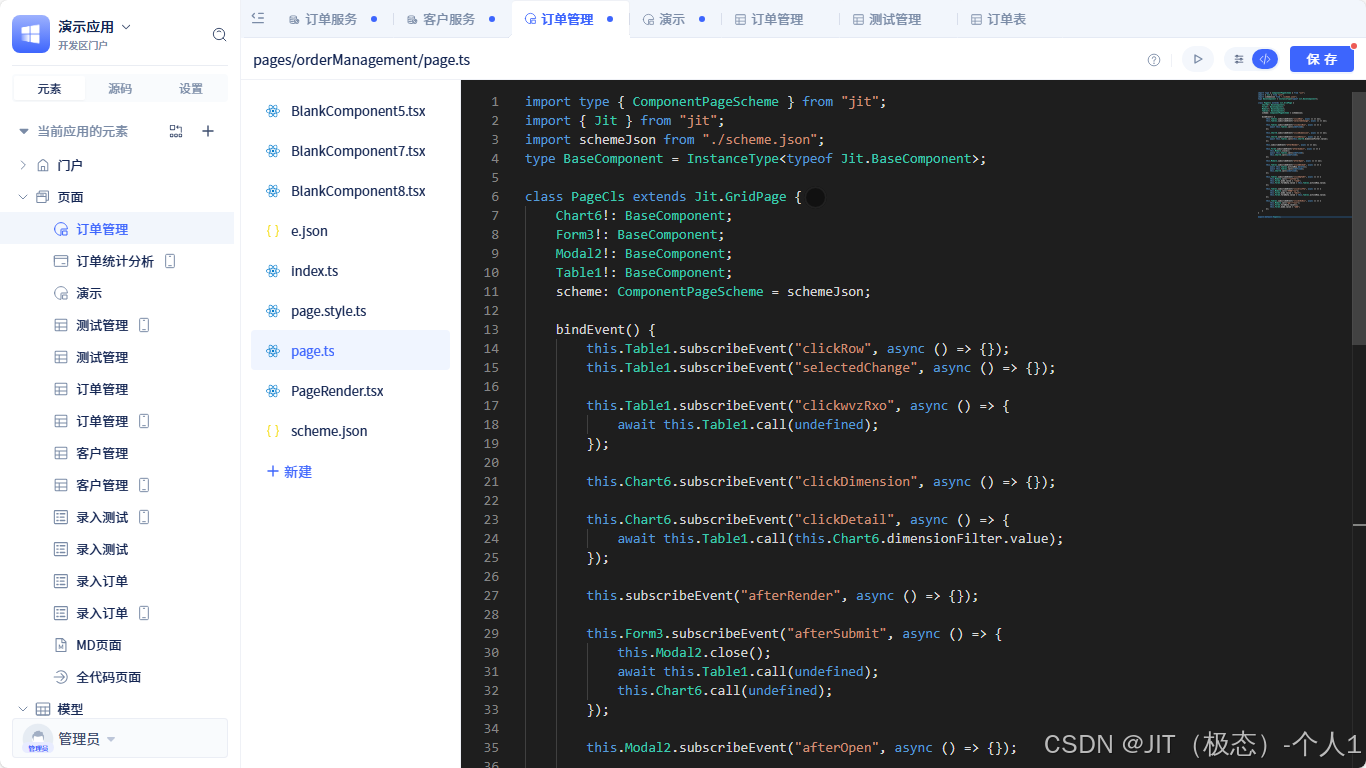1366x768 pixels.
Task: Open the BlankComponent7.tsx file
Action: (x=350, y=151)
